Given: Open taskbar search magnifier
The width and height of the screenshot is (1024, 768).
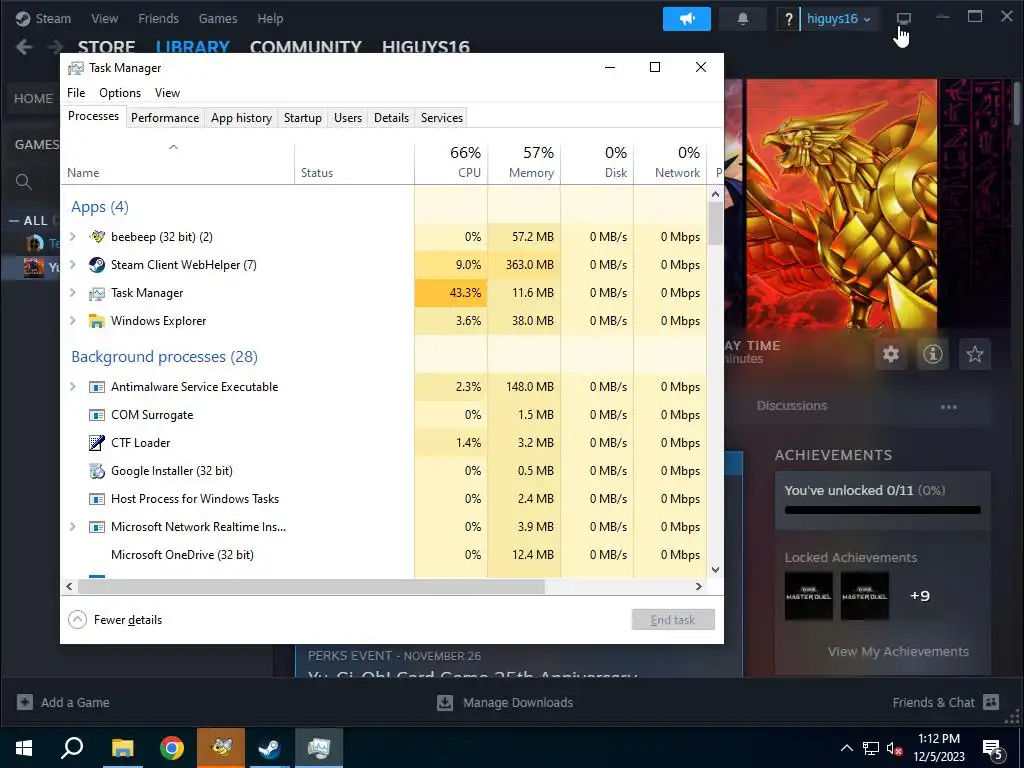Looking at the screenshot, I should click(72, 748).
